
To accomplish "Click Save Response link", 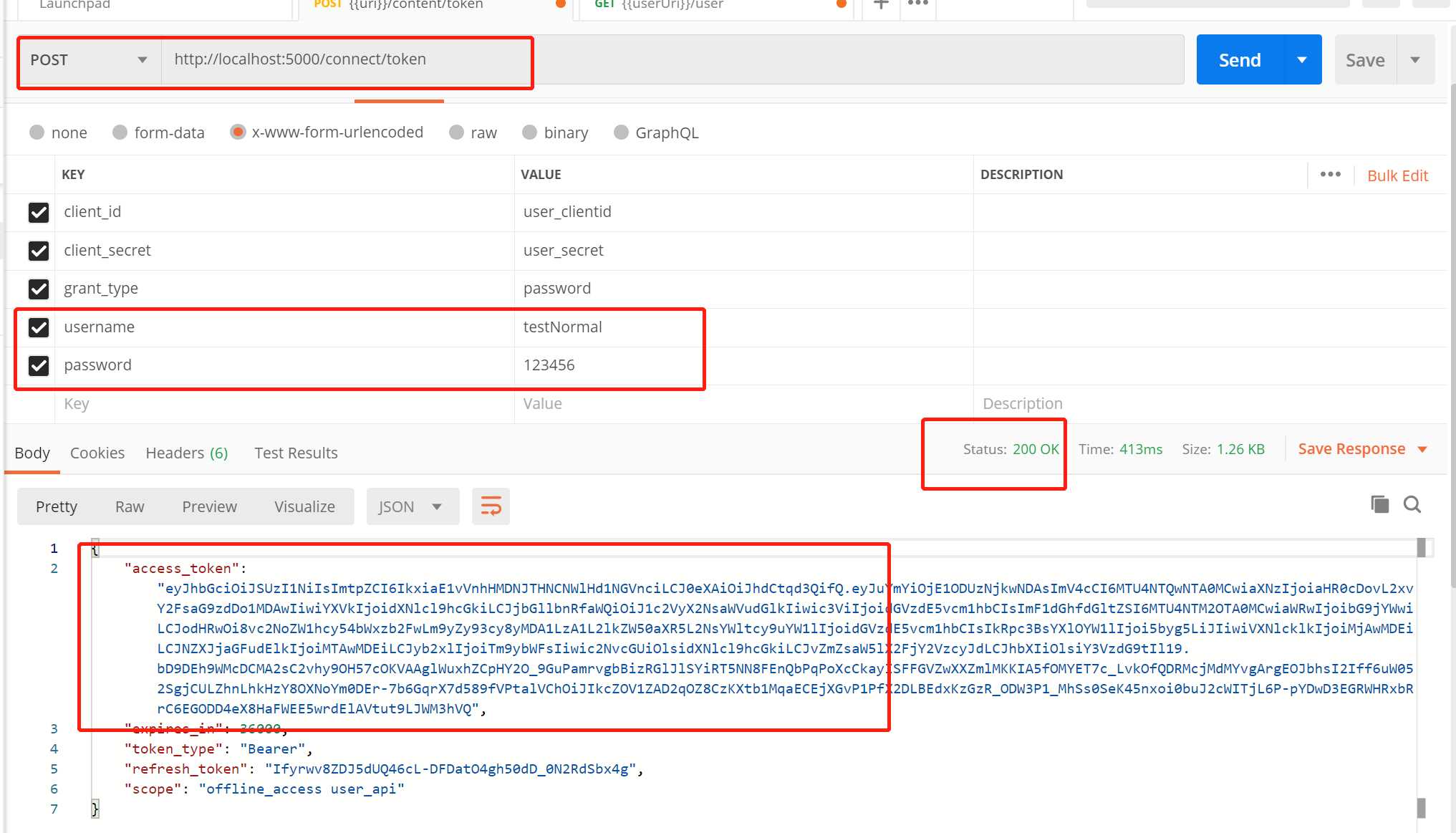I will coord(1351,449).
